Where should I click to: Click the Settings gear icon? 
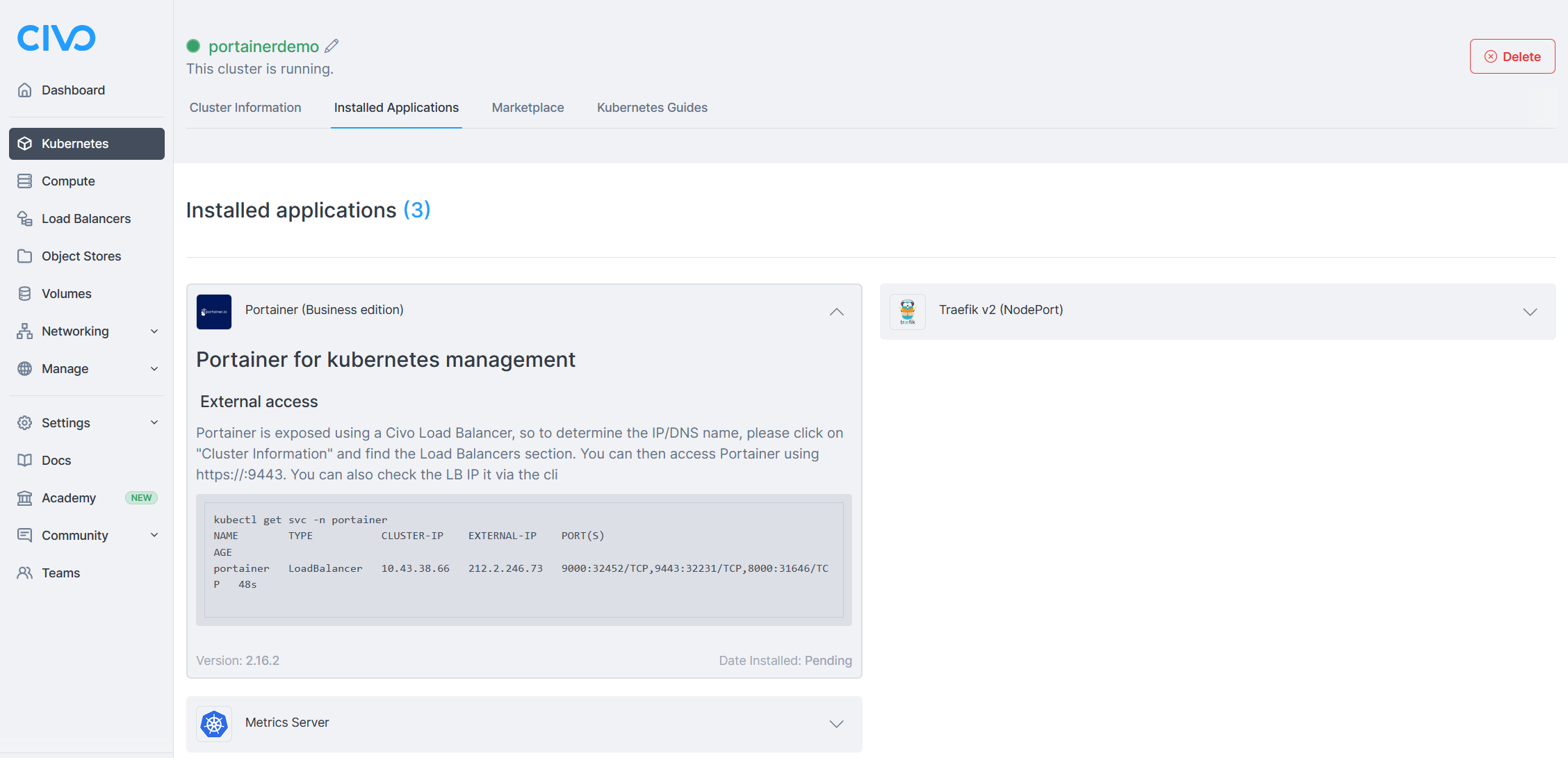click(x=25, y=422)
